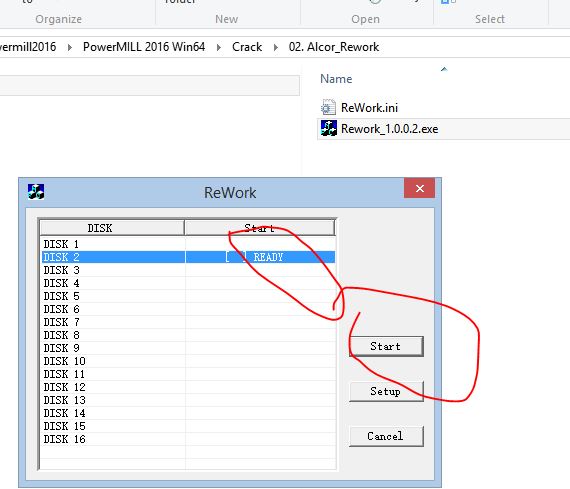
Task: Select the DISK 7 row
Action: coord(188,322)
